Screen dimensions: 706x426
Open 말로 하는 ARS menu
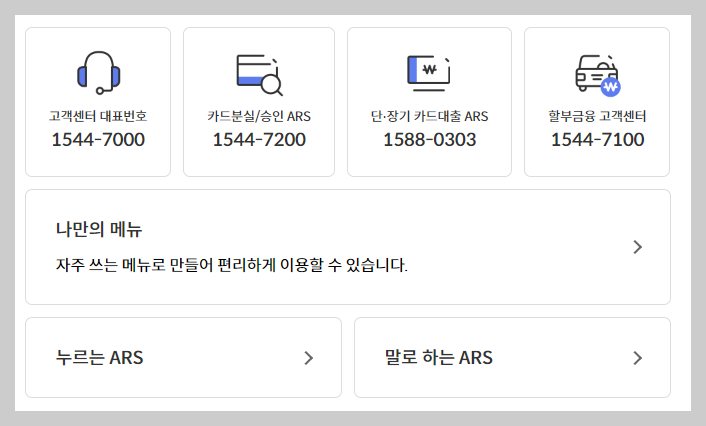click(512, 358)
